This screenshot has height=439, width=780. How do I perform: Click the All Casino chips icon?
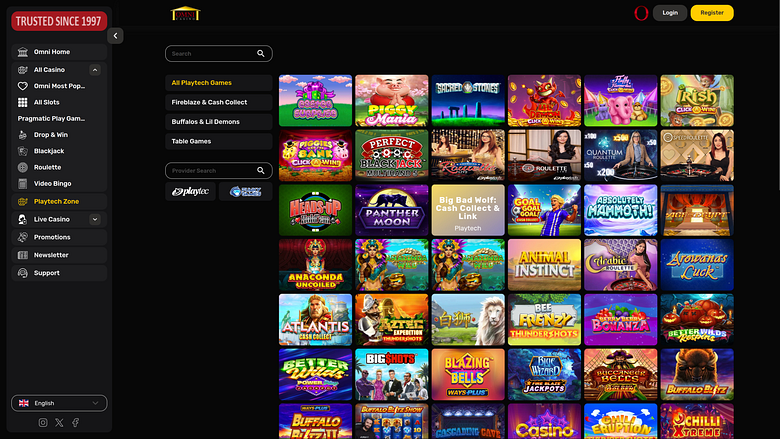[22, 70]
